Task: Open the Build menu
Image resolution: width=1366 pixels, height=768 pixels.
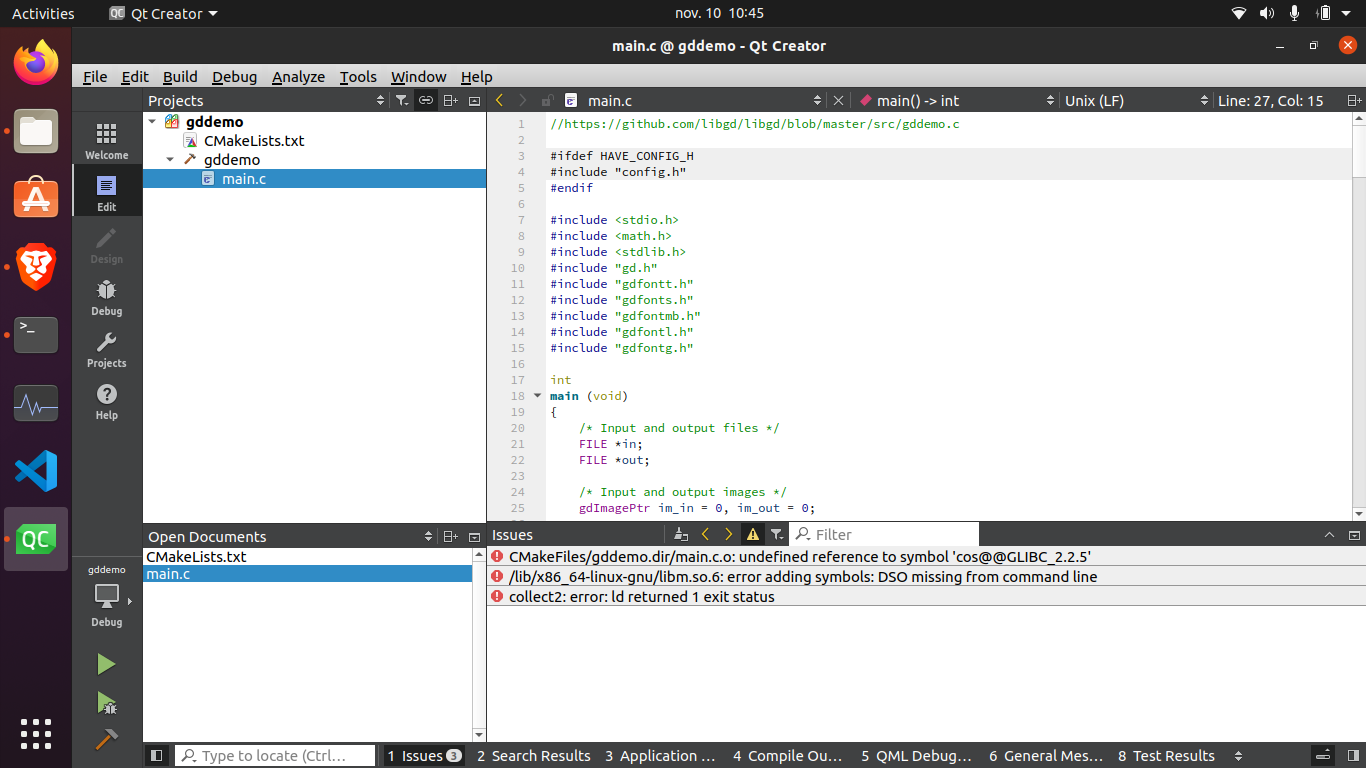Action: click(x=180, y=76)
